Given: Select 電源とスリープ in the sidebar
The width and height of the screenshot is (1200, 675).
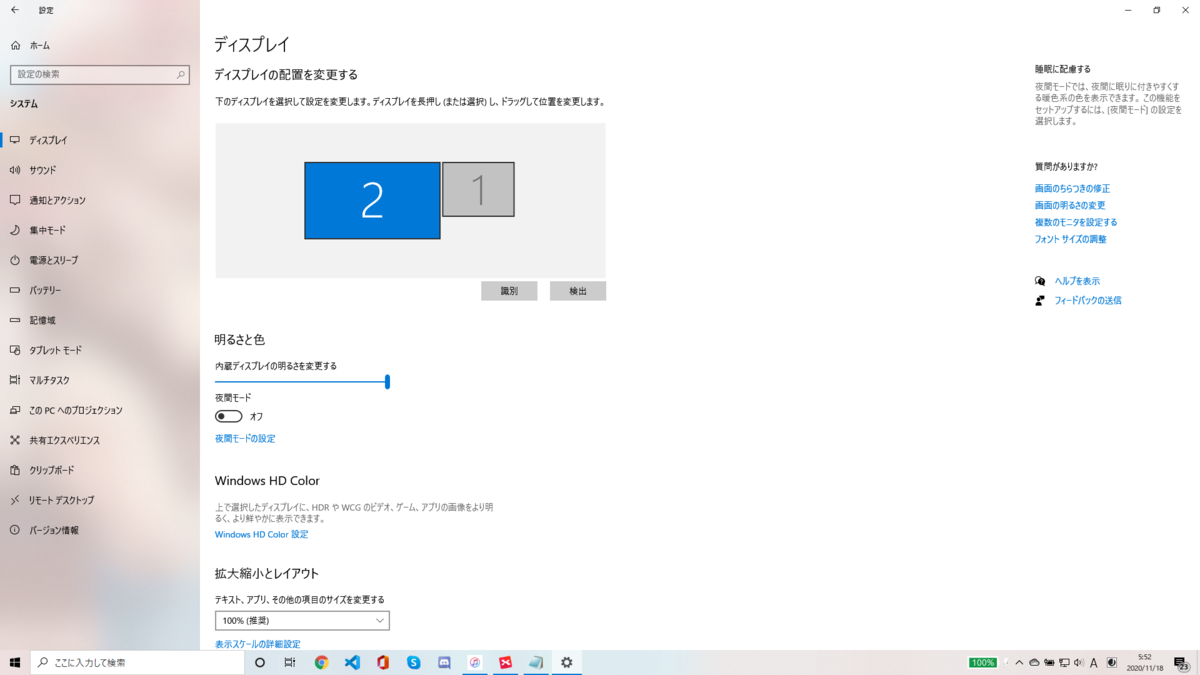Looking at the screenshot, I should [x=60, y=260].
